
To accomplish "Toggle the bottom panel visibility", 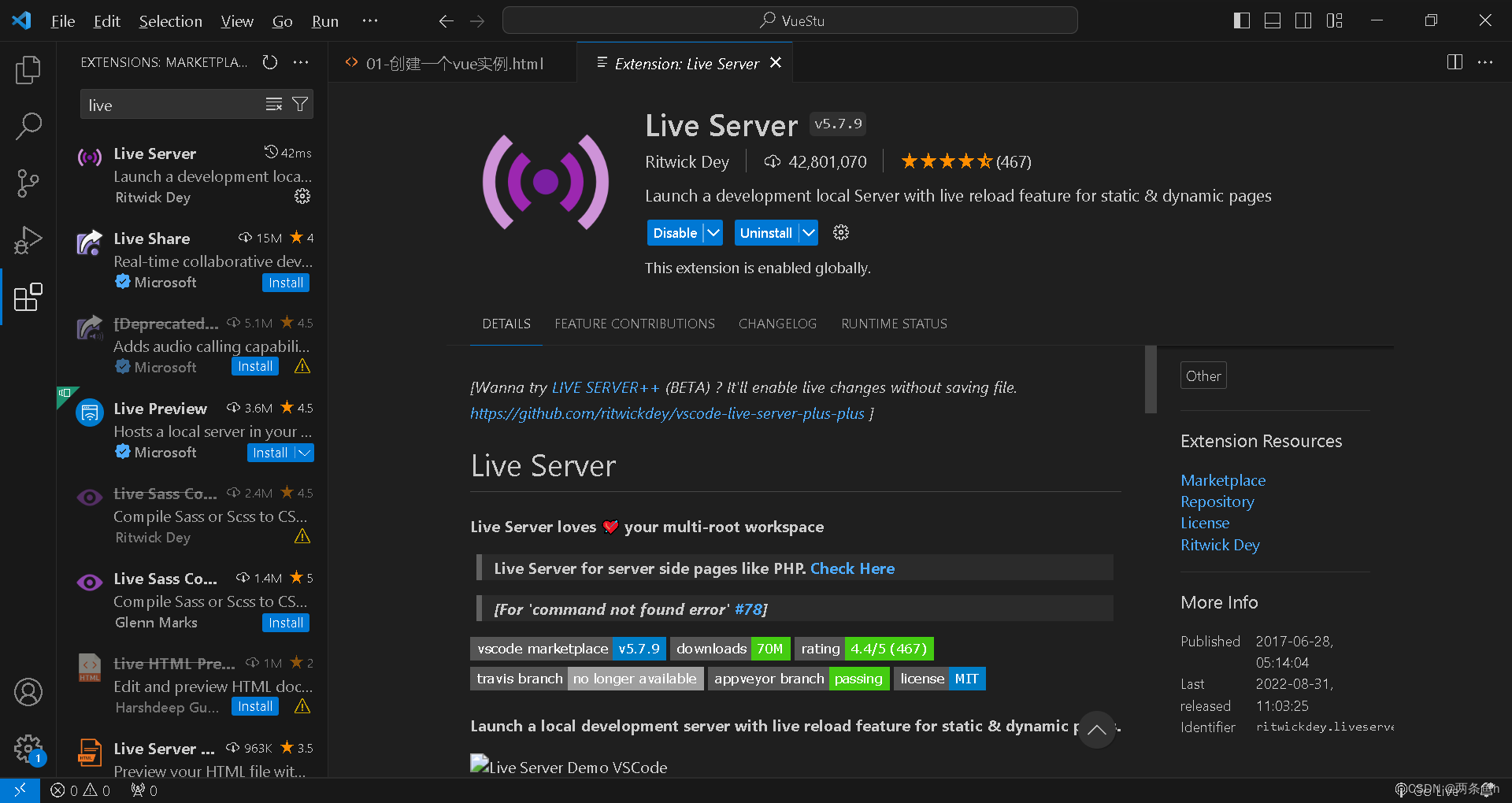I will (1273, 20).
